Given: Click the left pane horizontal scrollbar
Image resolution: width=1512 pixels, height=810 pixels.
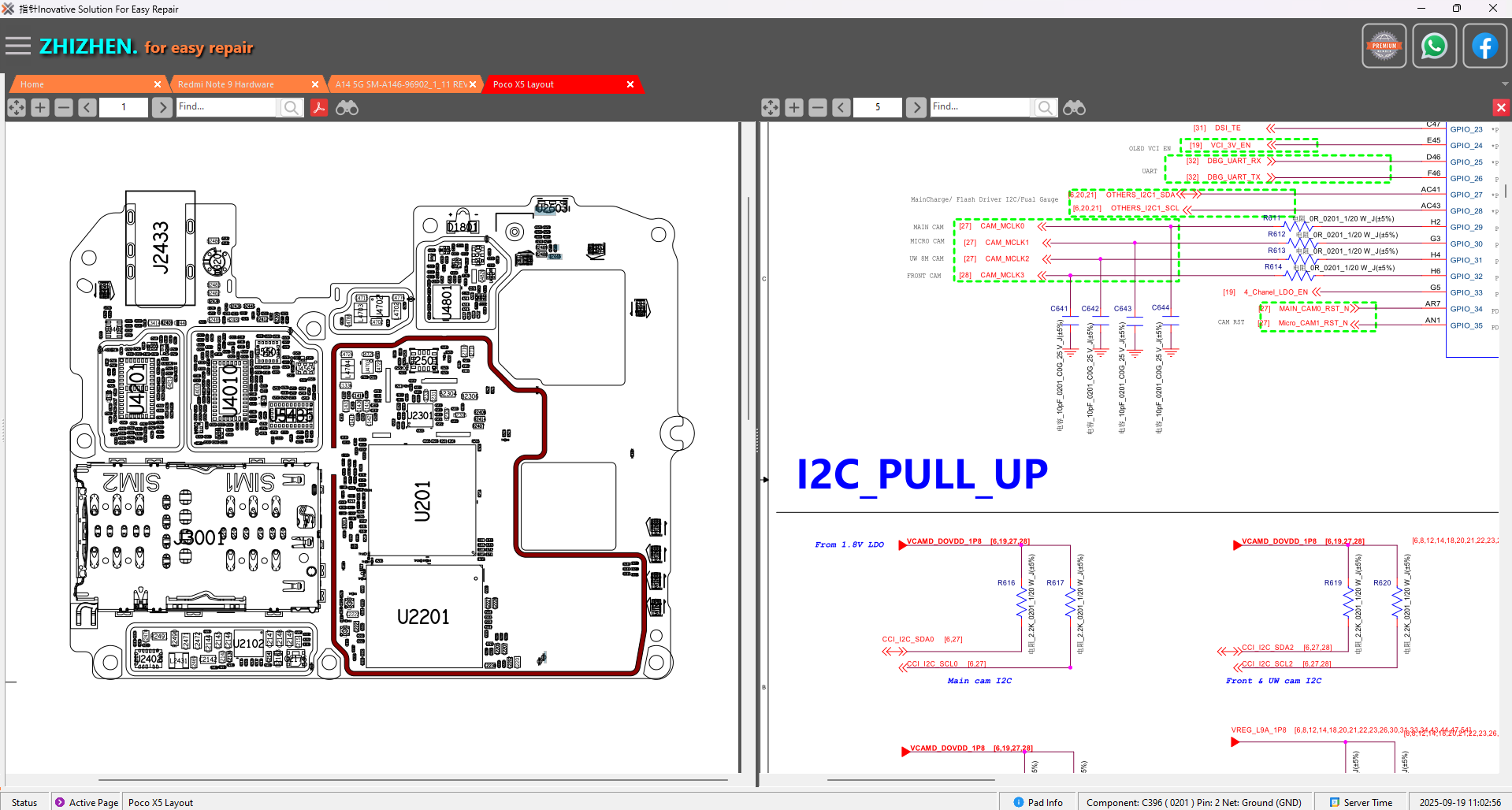Looking at the screenshot, I should 412,780.
